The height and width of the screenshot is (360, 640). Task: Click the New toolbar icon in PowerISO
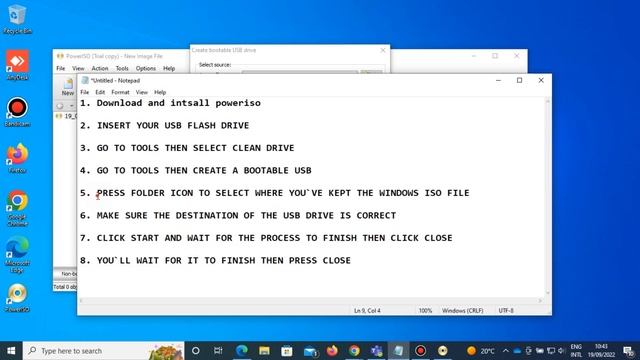pos(68,87)
